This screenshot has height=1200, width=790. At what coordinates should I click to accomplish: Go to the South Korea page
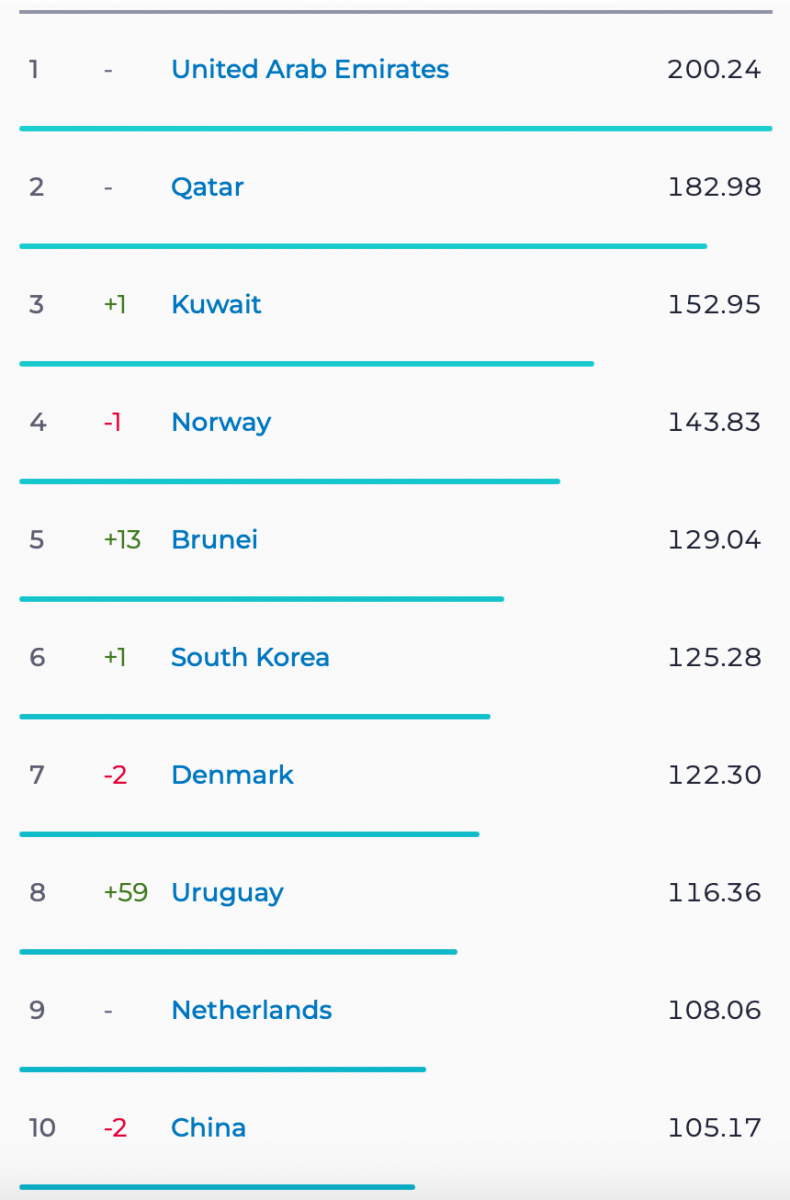point(250,657)
